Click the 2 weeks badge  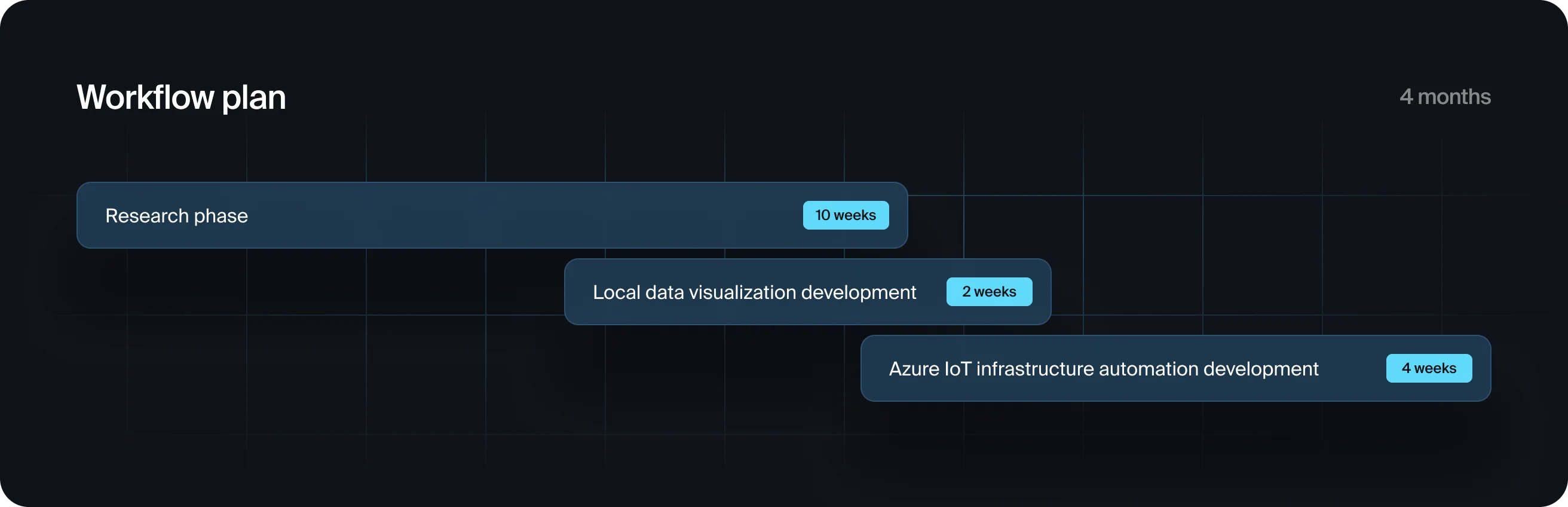point(989,291)
